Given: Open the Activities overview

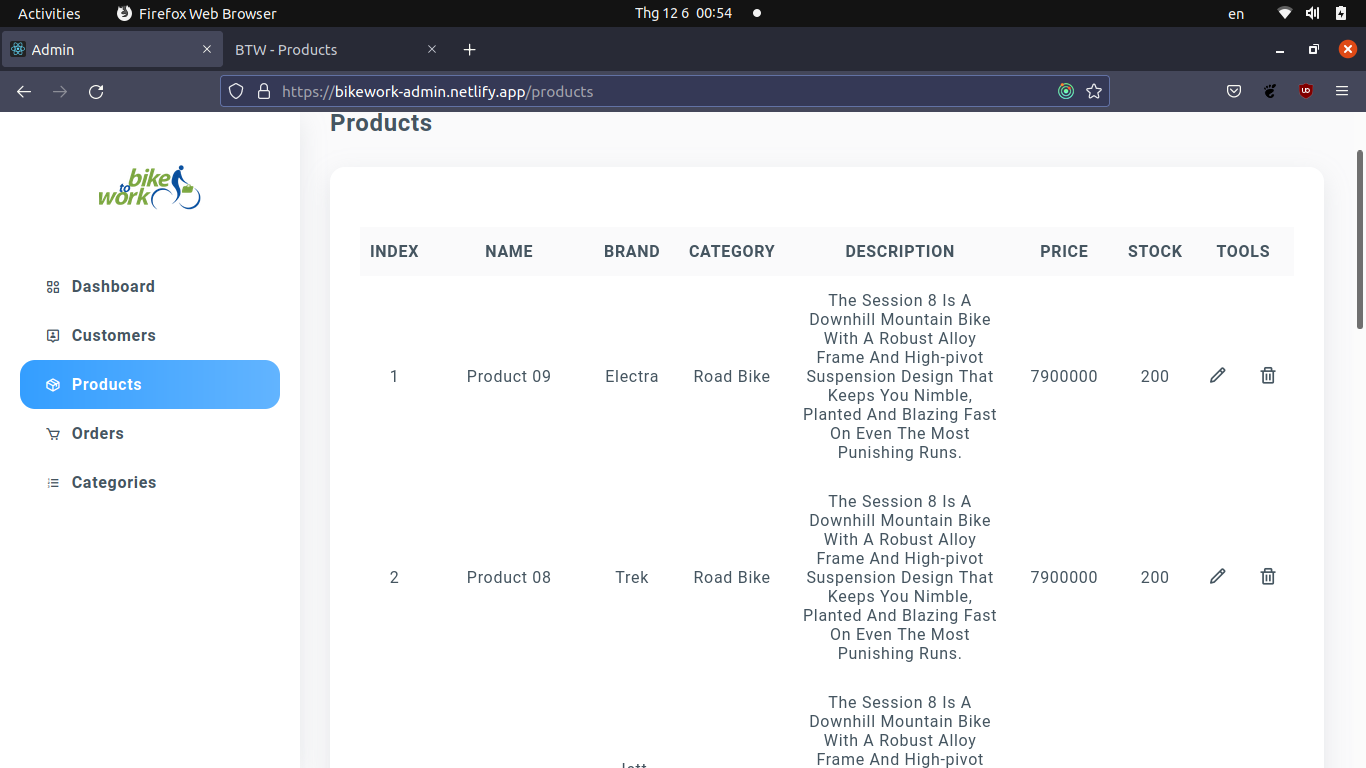Looking at the screenshot, I should [48, 13].
